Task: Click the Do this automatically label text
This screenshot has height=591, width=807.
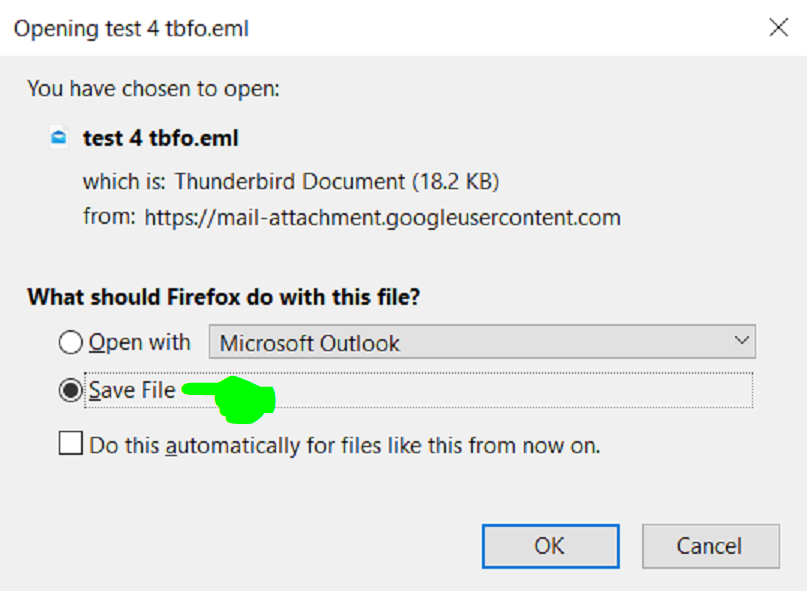Action: click(345, 445)
